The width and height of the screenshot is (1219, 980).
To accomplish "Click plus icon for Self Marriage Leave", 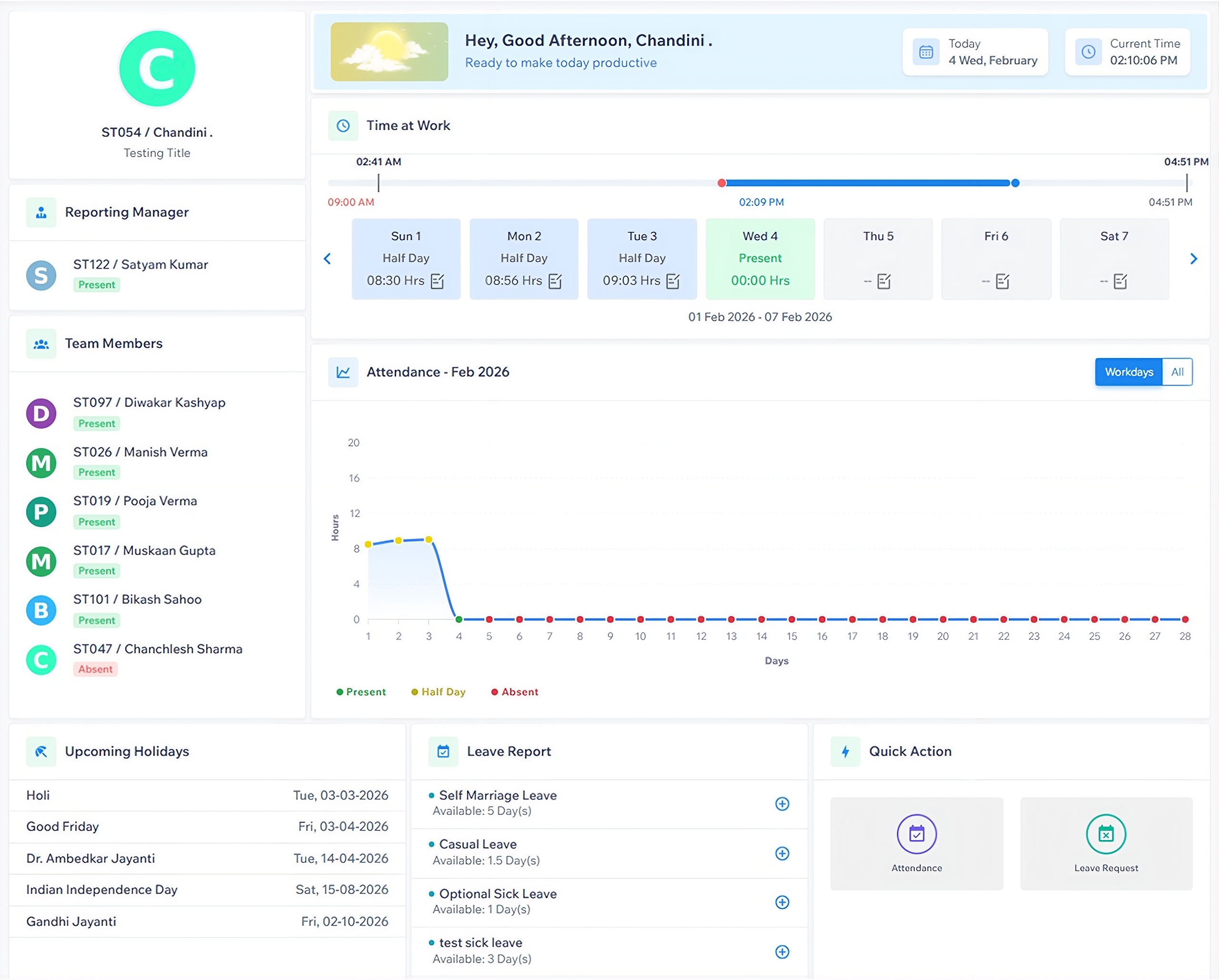I will point(782,803).
